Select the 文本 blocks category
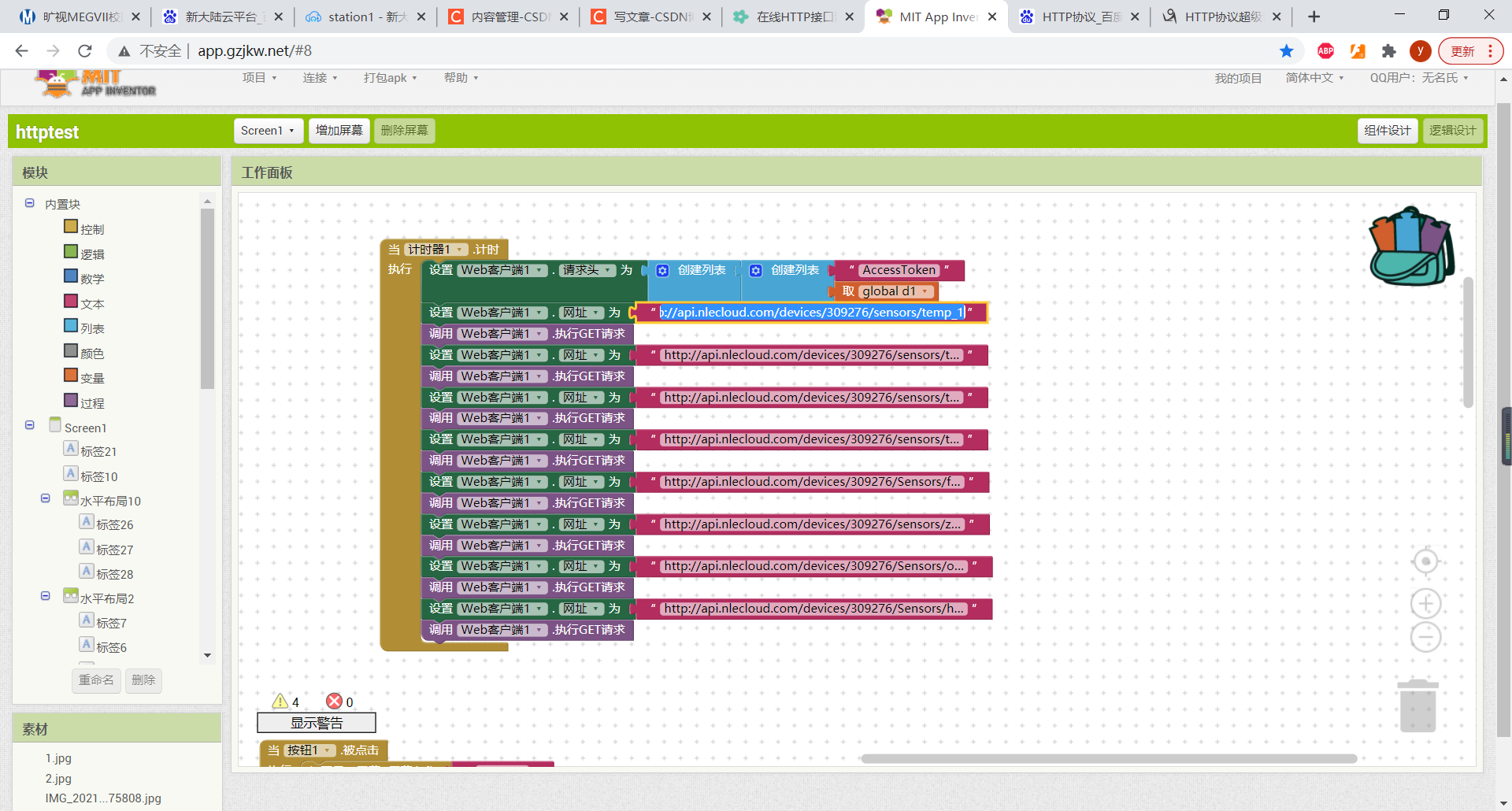 point(83,303)
